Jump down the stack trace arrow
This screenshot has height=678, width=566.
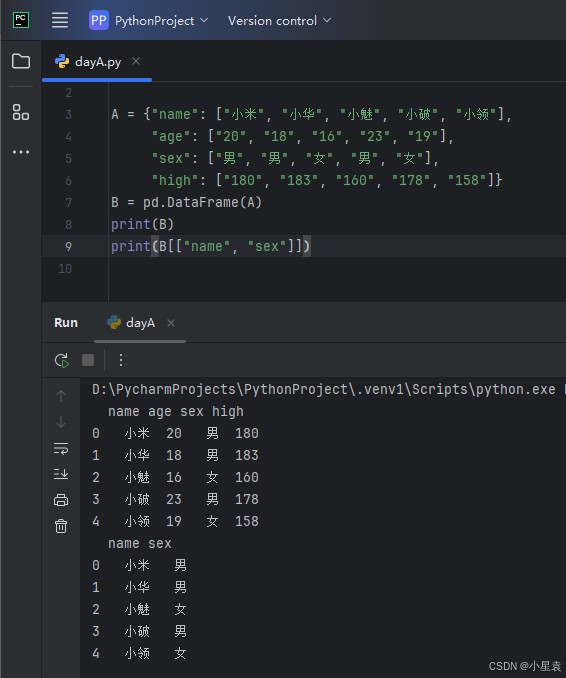61,422
